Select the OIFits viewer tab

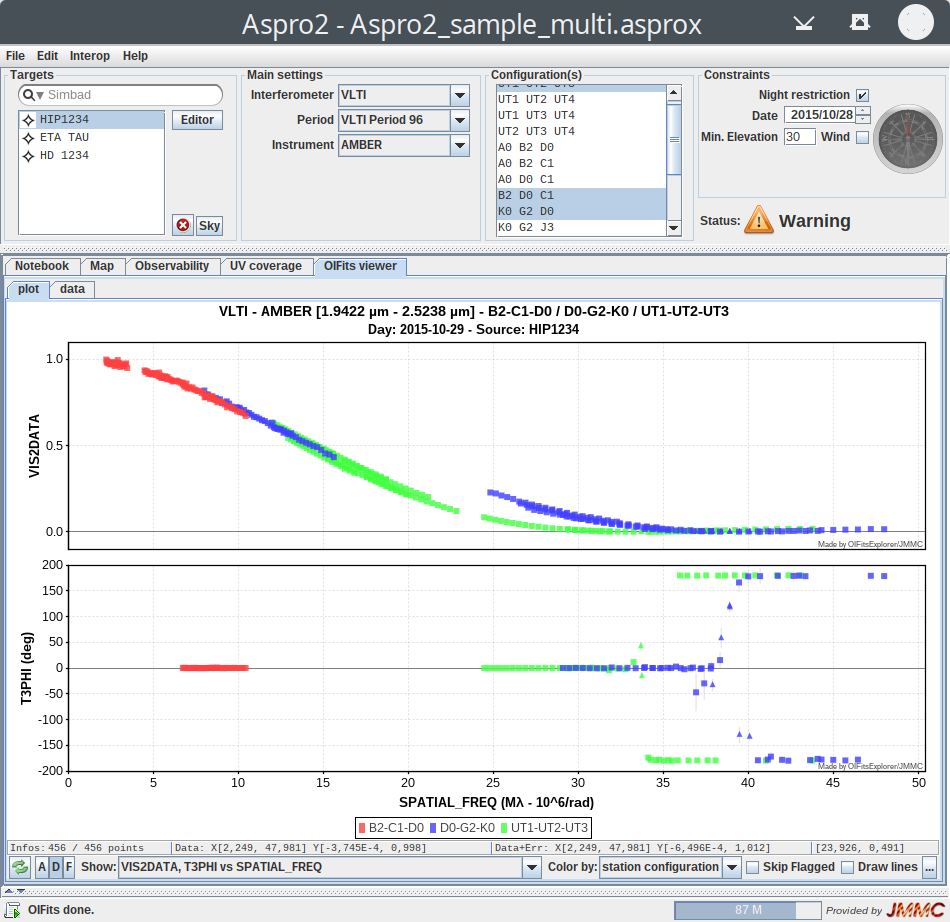pyautogui.click(x=360, y=266)
